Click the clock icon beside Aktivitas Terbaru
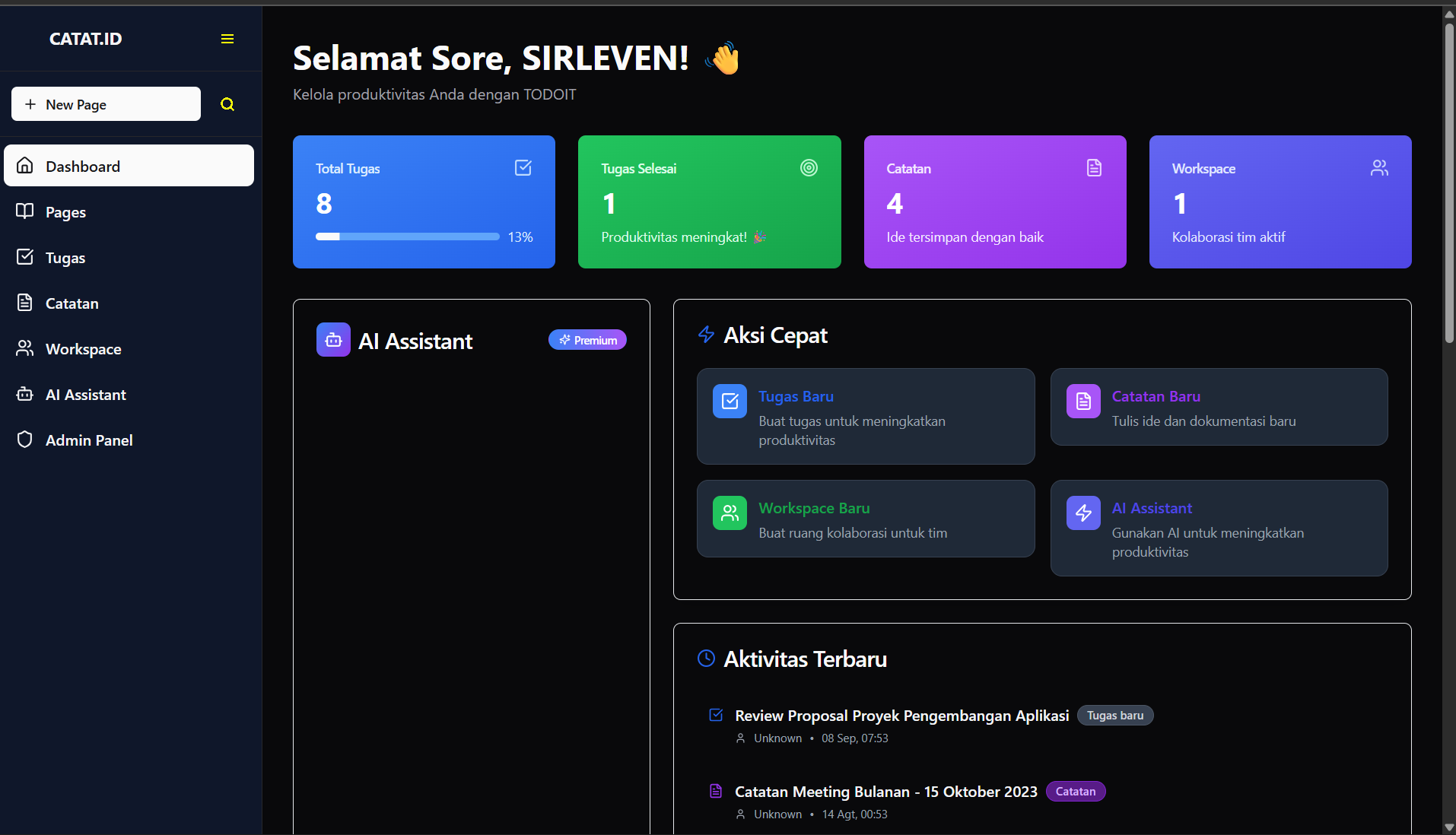The height and width of the screenshot is (835, 1456). [706, 659]
